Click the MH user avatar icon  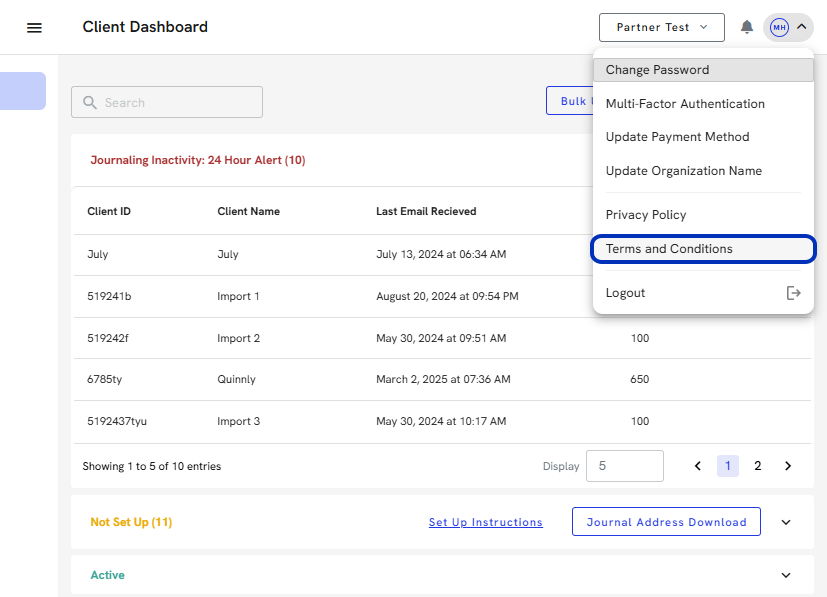click(x=779, y=27)
